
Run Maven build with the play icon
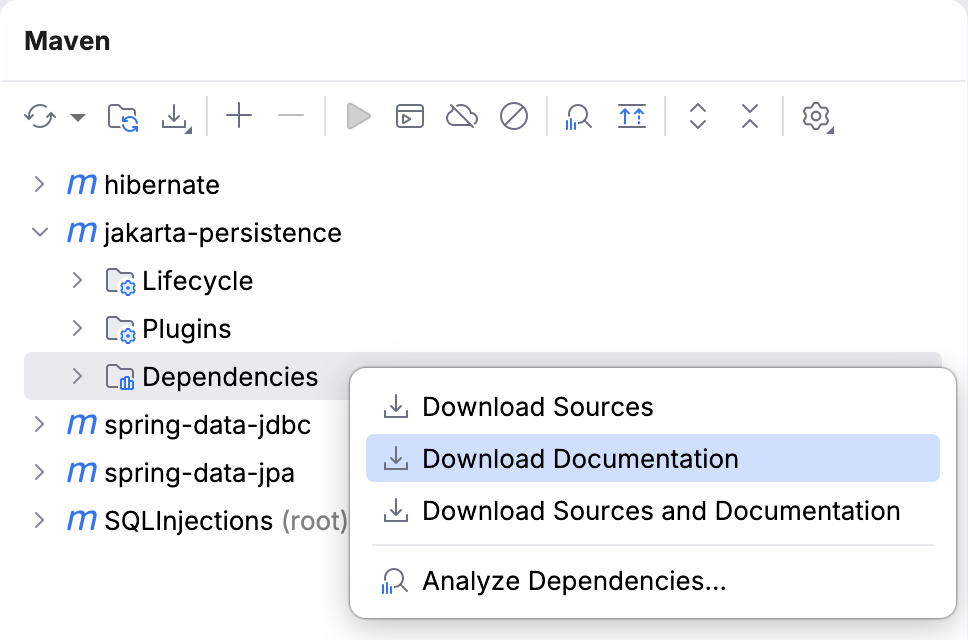coord(358,116)
